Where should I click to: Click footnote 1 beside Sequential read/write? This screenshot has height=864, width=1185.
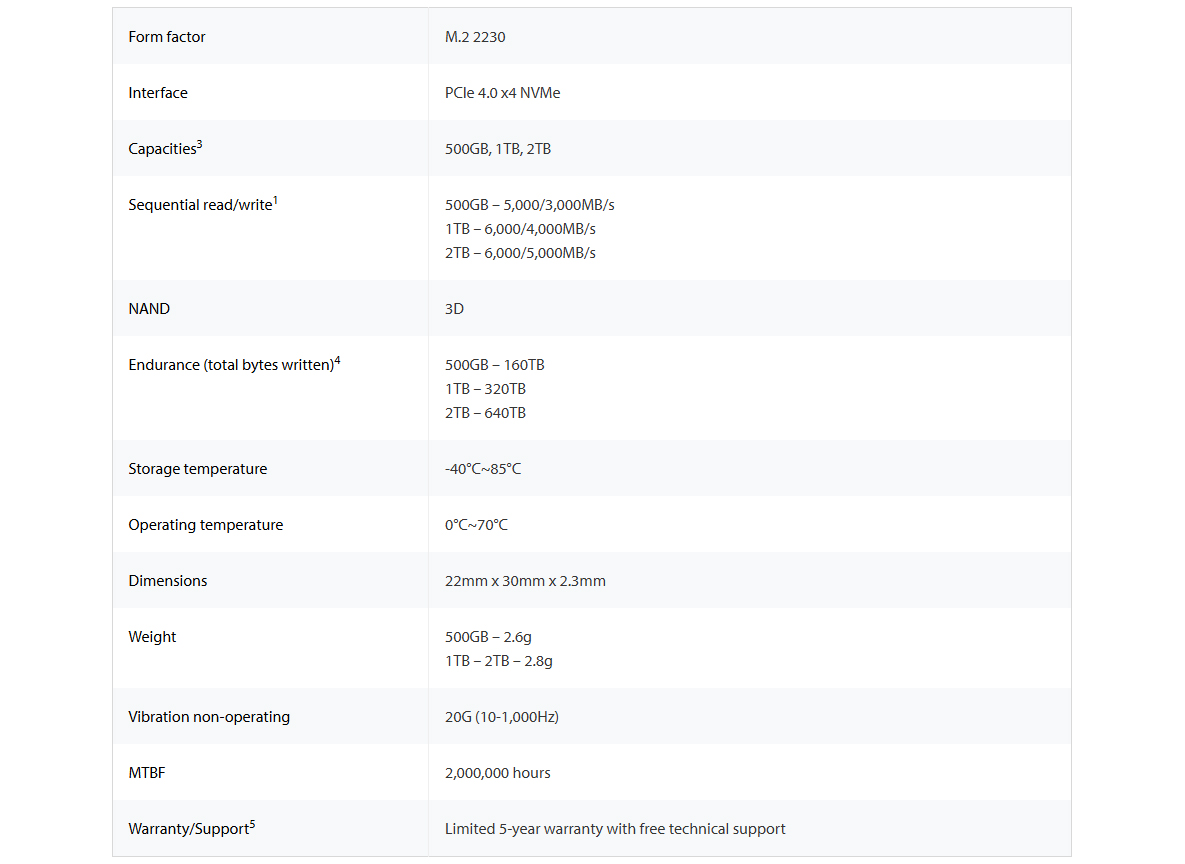275,200
